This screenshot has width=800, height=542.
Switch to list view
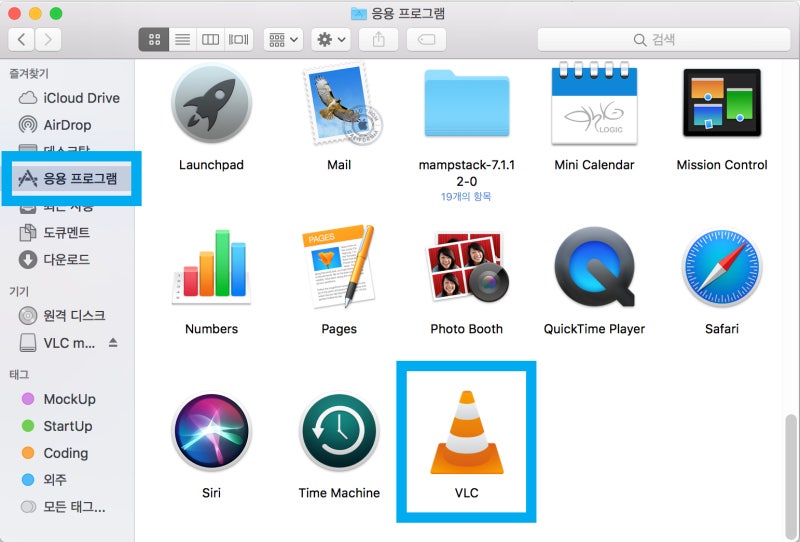pos(183,39)
